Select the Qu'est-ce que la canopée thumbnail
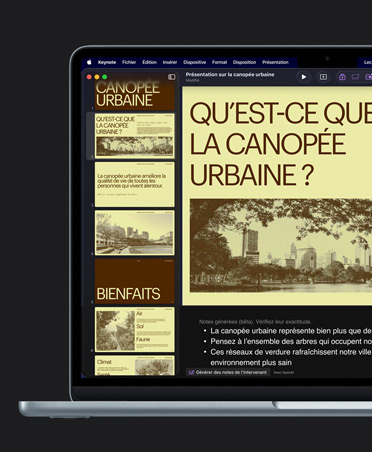 click(x=135, y=136)
